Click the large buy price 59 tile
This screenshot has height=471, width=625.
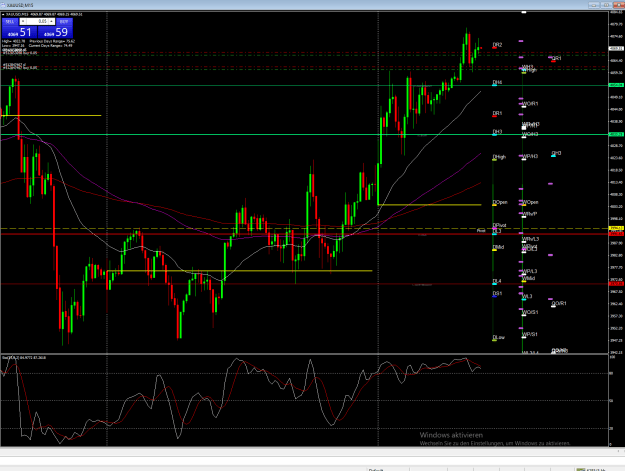click(55, 32)
